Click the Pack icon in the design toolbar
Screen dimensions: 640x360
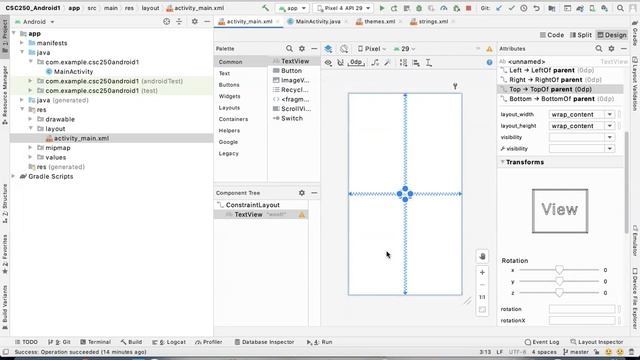(x=403, y=62)
